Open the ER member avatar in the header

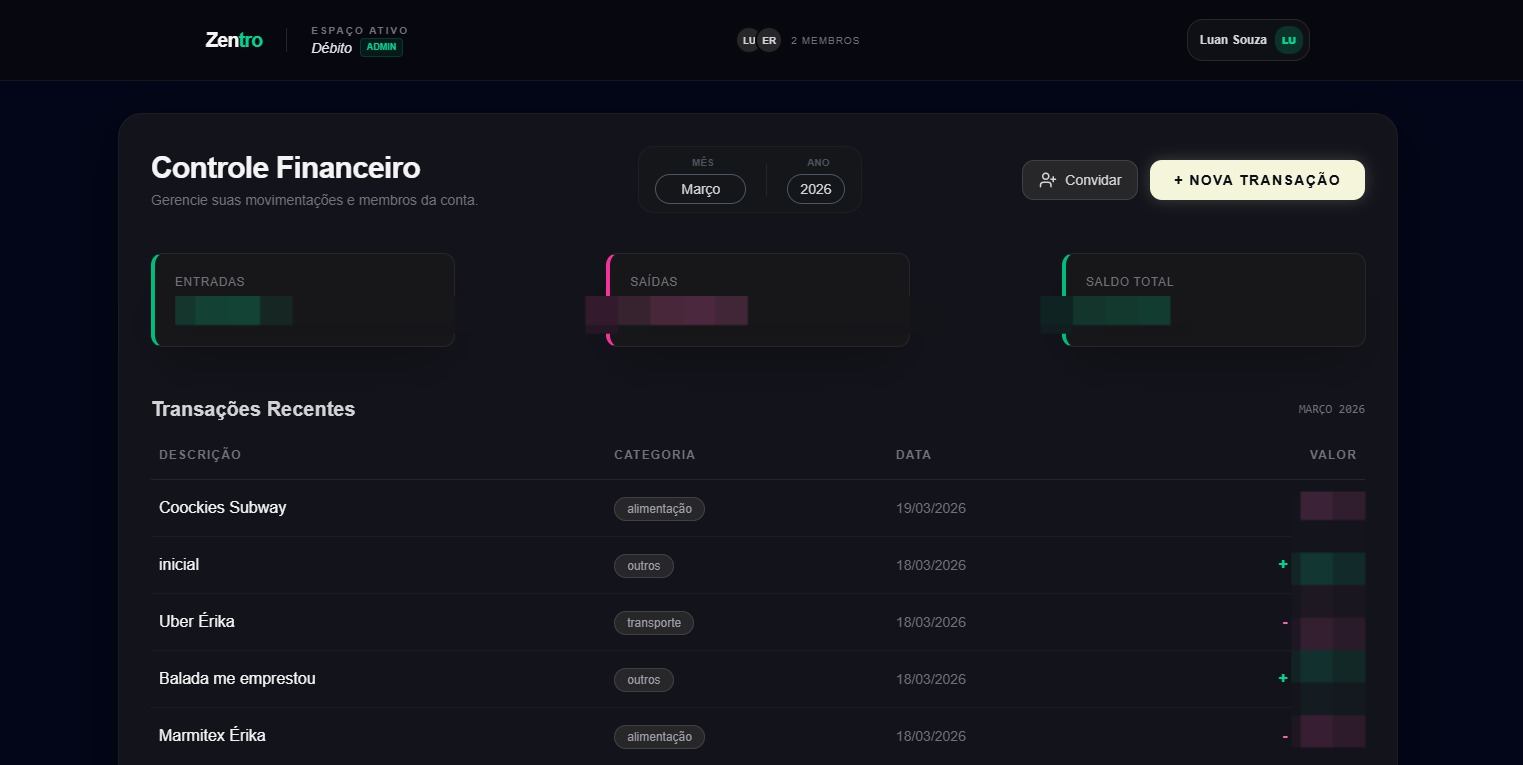[x=769, y=40]
